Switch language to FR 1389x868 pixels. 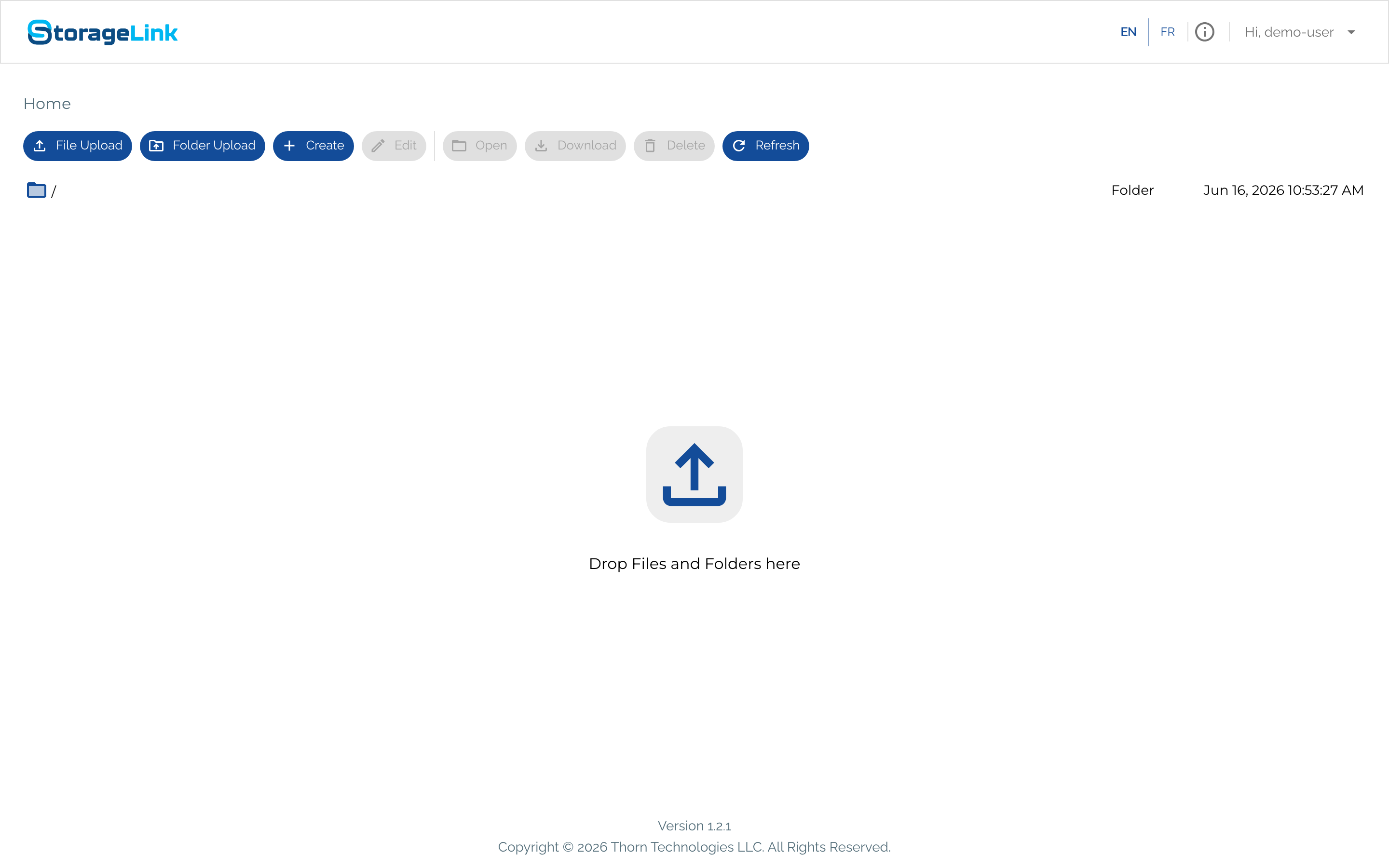coord(1167,32)
